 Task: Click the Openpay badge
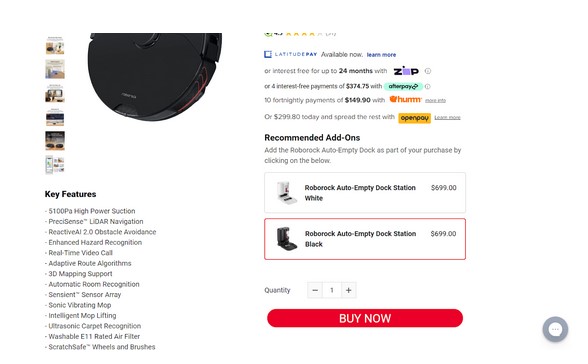[x=414, y=118]
